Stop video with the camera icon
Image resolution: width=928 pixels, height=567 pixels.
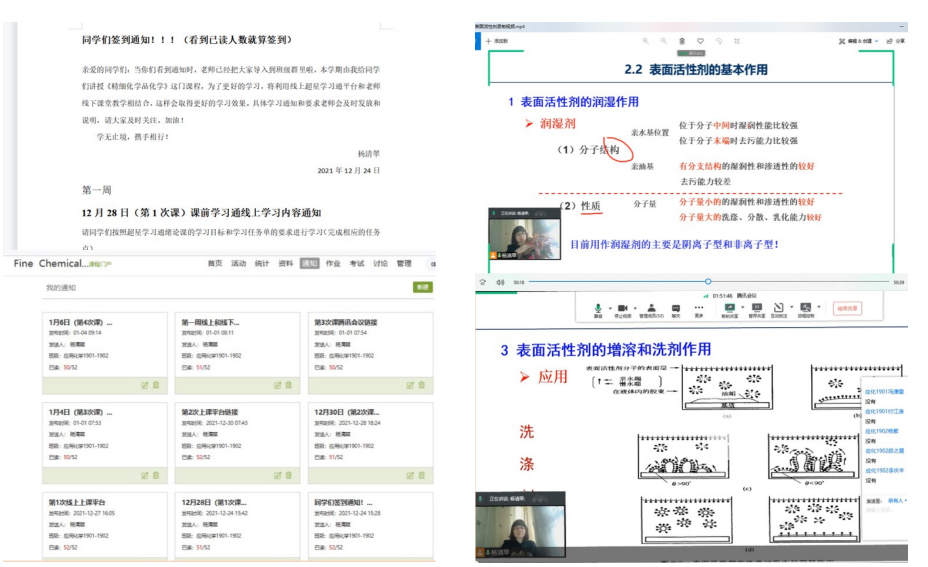click(623, 308)
